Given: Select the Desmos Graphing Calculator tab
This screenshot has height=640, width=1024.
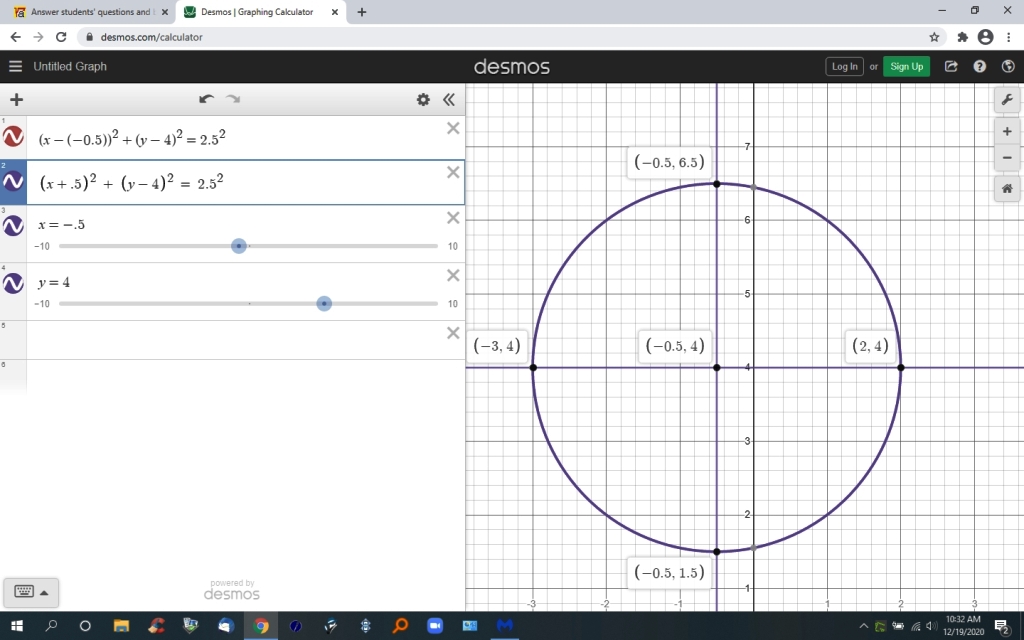Looking at the screenshot, I should pos(257,12).
